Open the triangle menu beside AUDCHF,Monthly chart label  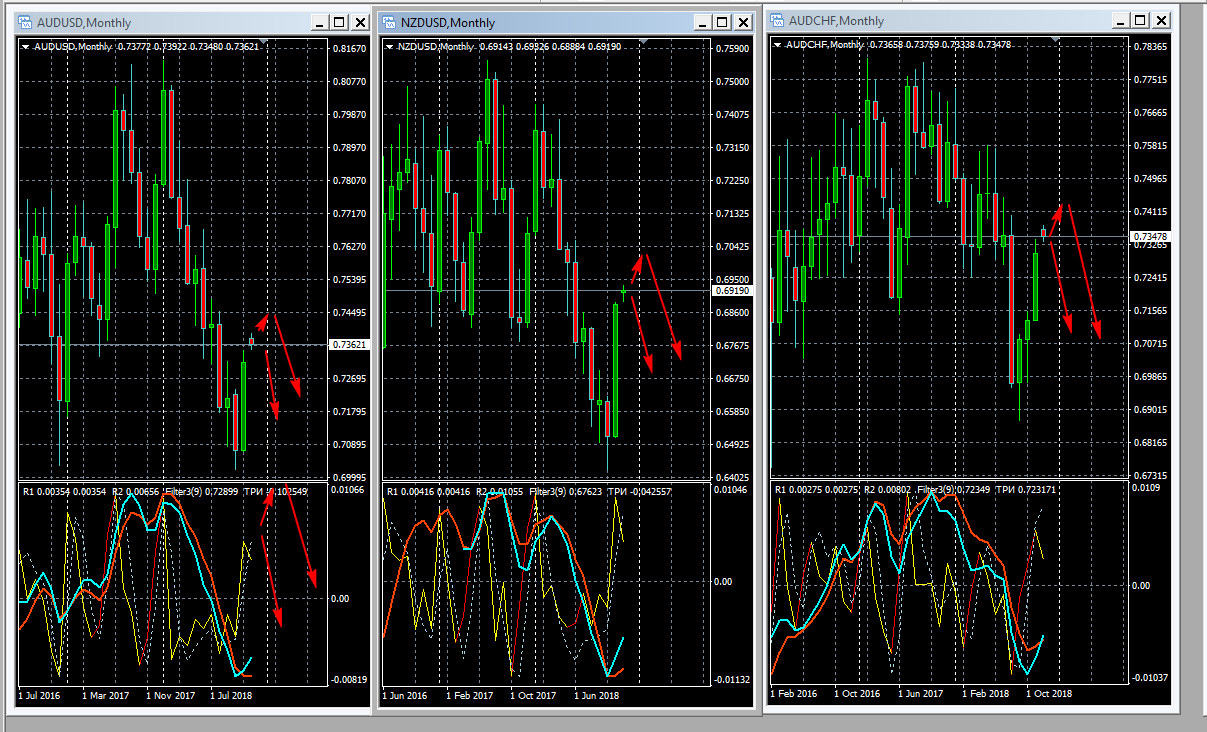click(777, 44)
